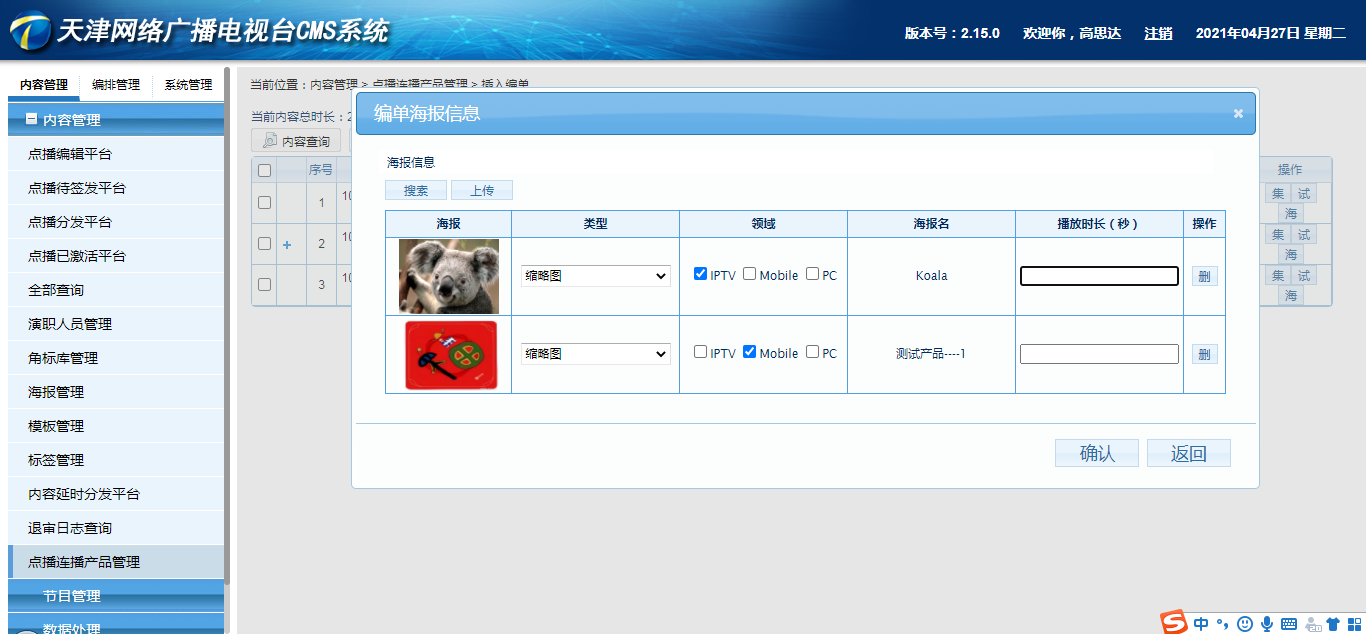This screenshot has height=634, width=1366.
Task: Open 全部查询 in the sidebar
Action: tap(116, 290)
